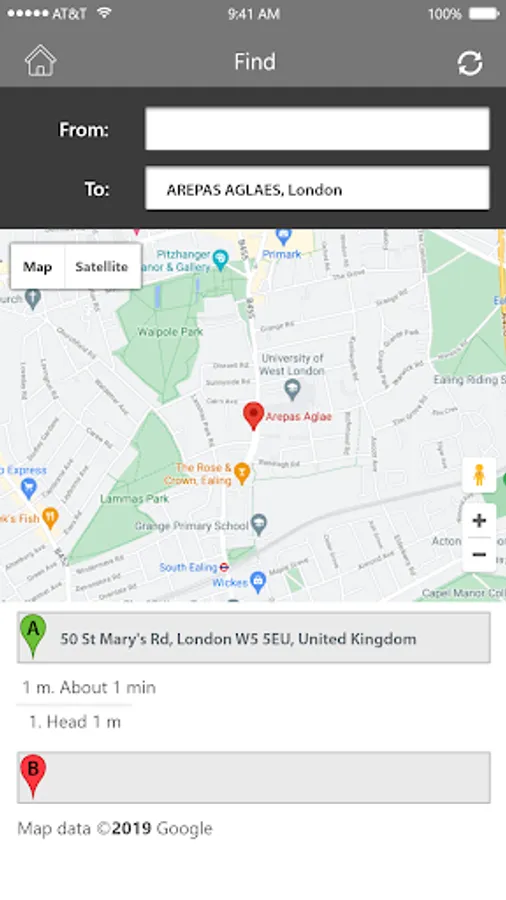The width and height of the screenshot is (506, 900).
Task: Tap The Rose & Crown restaurant marker
Action: pyautogui.click(x=242, y=474)
